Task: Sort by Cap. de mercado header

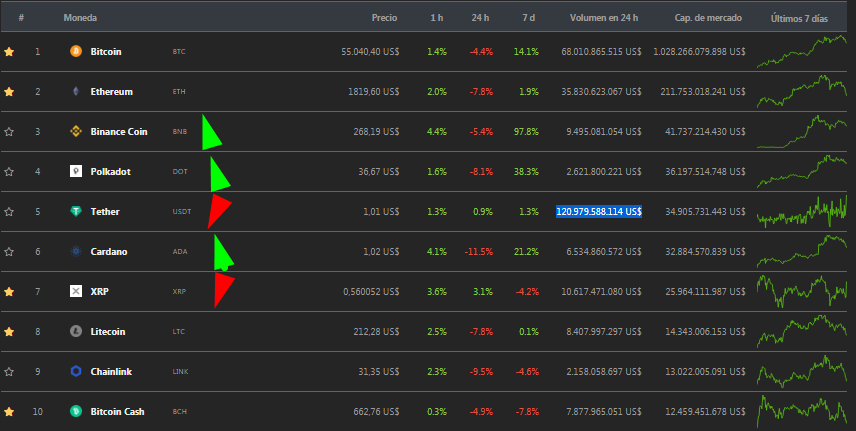Action: pyautogui.click(x=708, y=17)
